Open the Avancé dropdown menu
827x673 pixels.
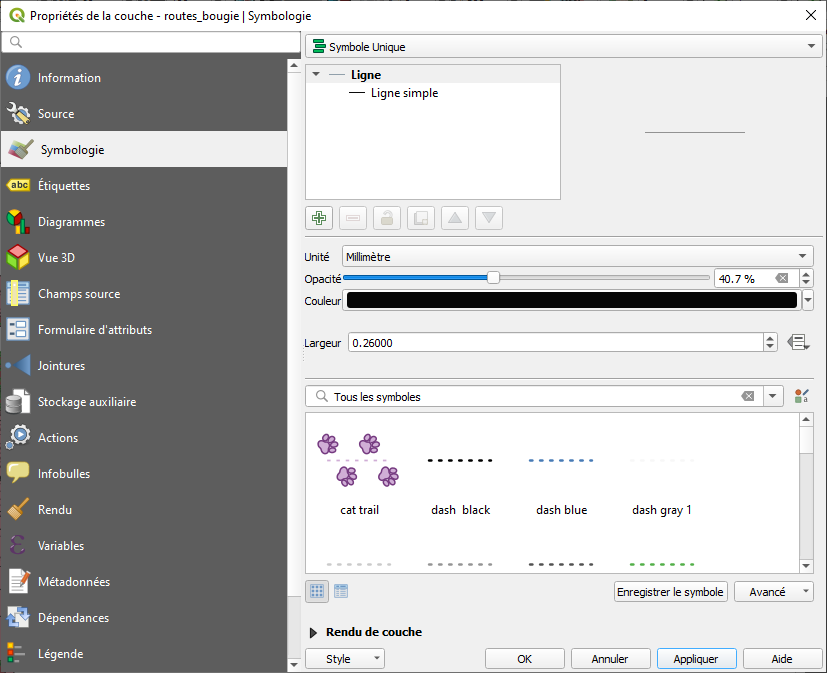tap(773, 592)
